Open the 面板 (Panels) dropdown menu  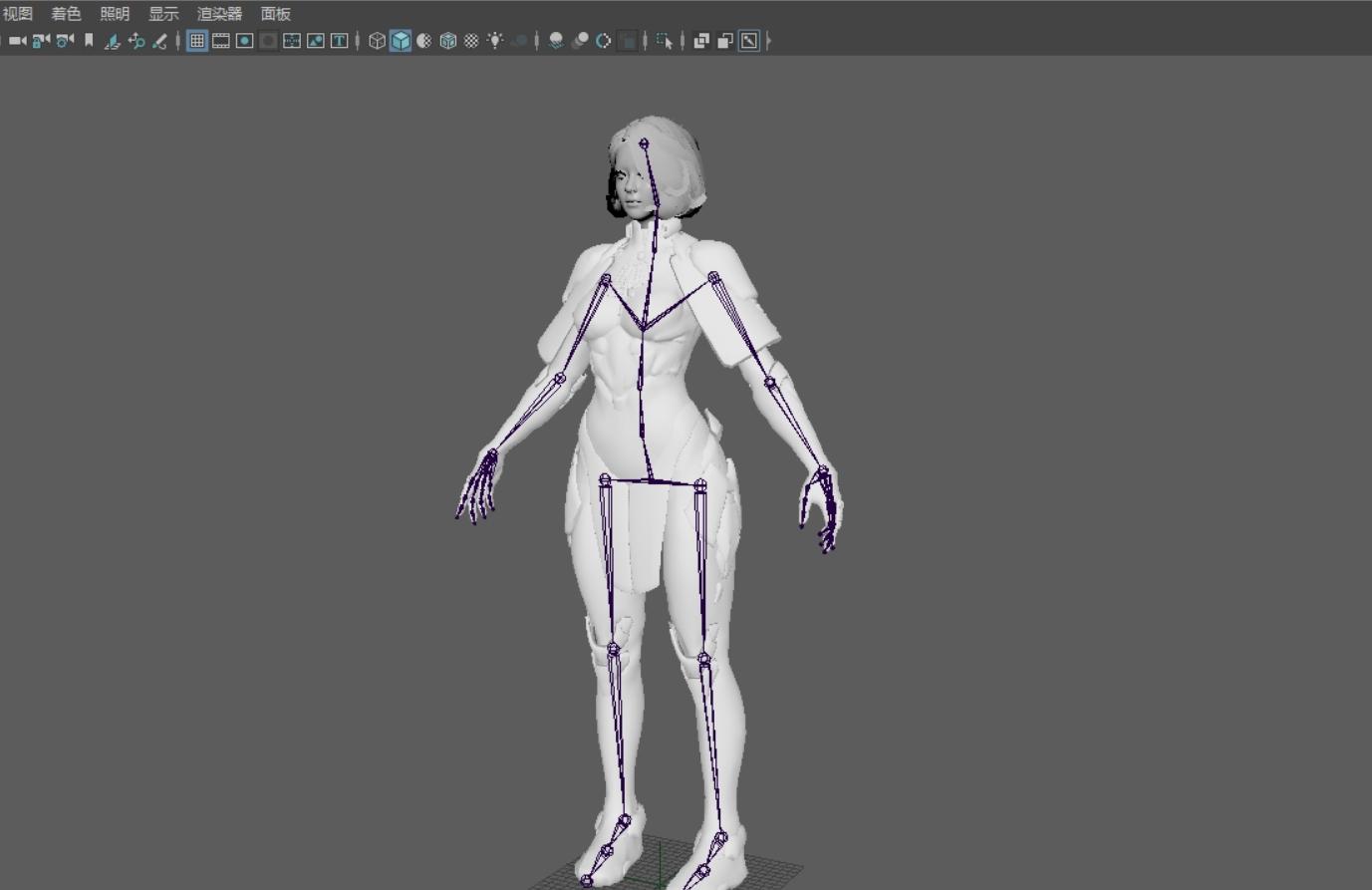276,14
